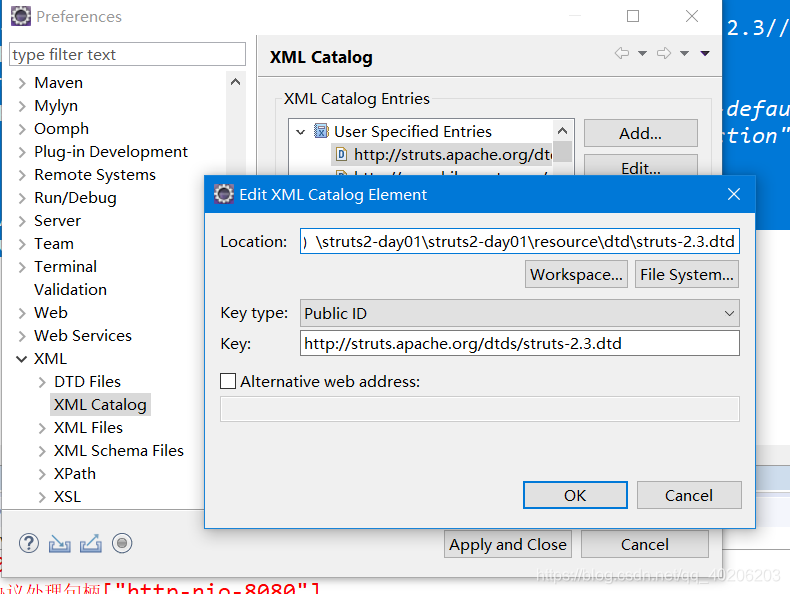Open the XML Catalog view menu arrow
This screenshot has height=594, width=790.
click(705, 53)
